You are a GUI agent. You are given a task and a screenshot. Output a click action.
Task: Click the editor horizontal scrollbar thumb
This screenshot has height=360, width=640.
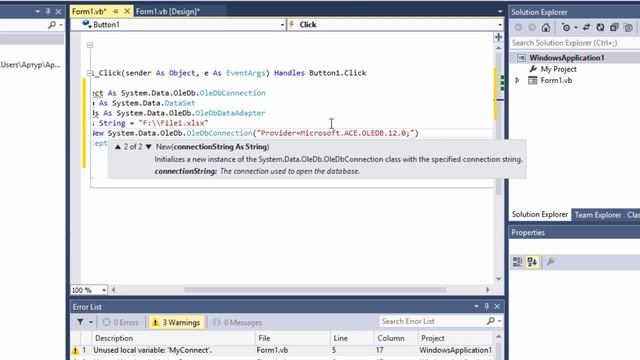(315, 290)
